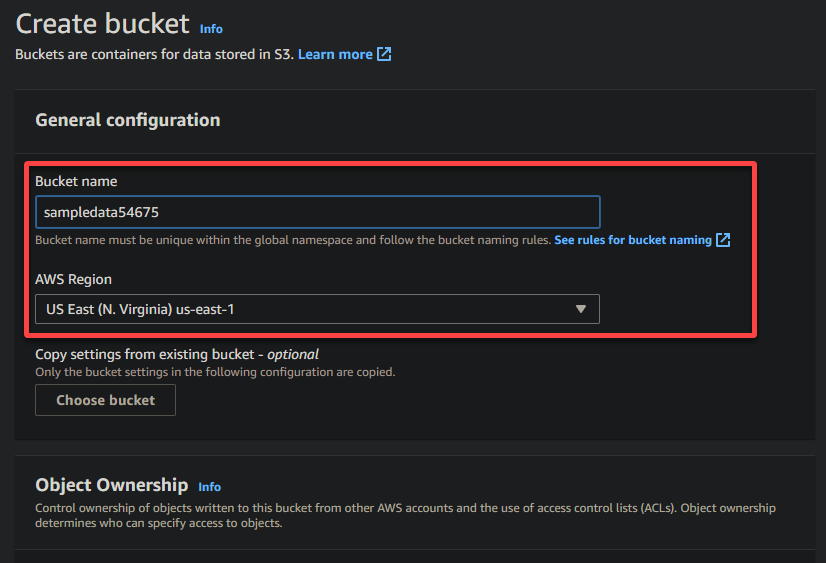Open the Info link beside Object Ownership
The image size is (826, 563).
tap(209, 487)
